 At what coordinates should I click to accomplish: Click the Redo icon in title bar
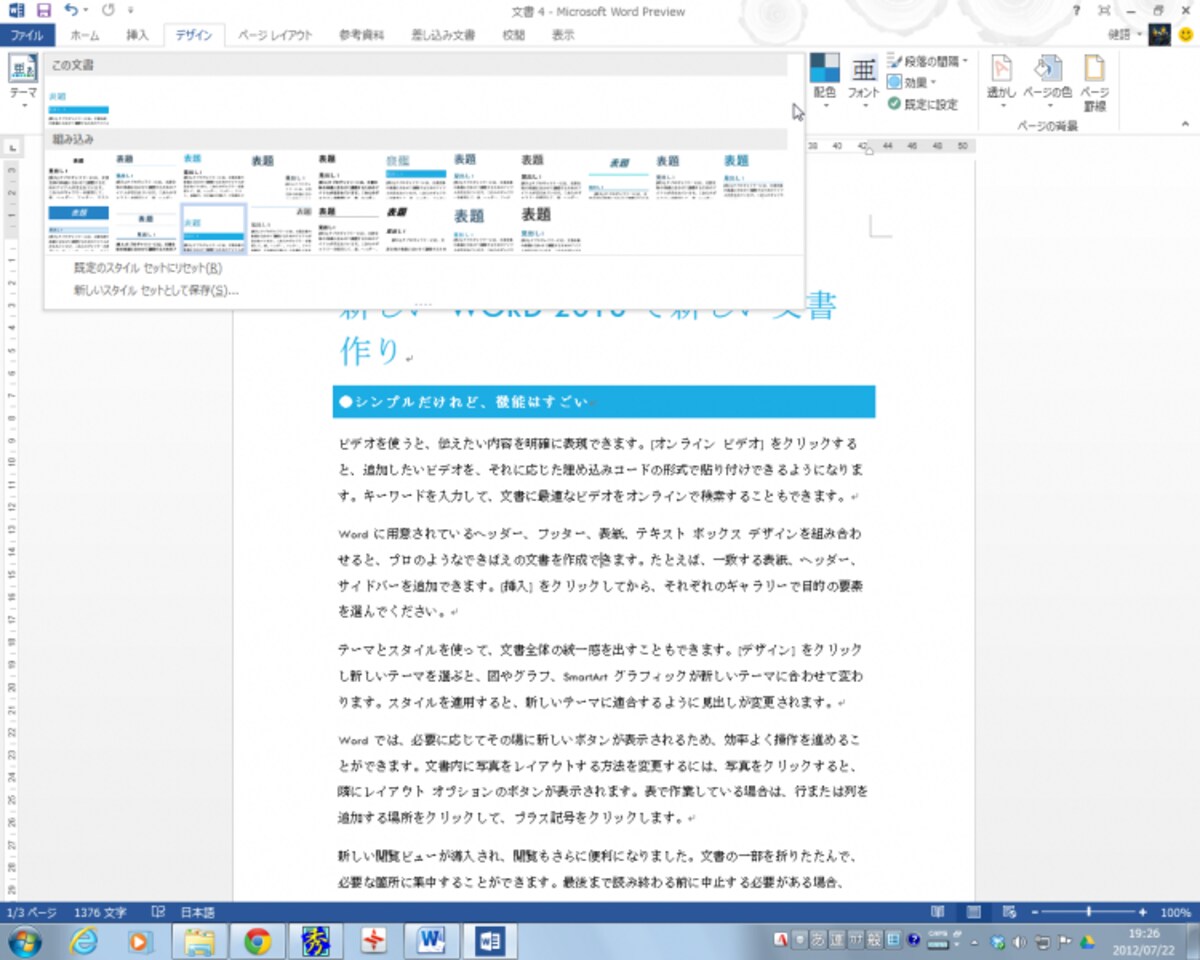(107, 11)
